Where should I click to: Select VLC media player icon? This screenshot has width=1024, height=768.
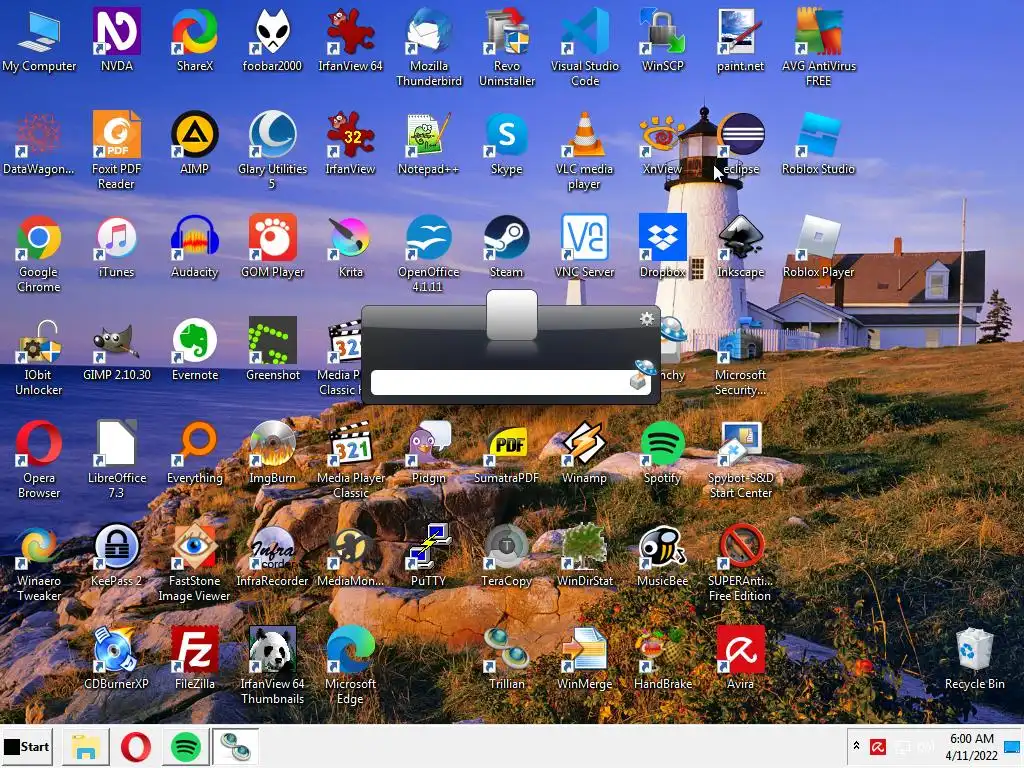click(584, 150)
